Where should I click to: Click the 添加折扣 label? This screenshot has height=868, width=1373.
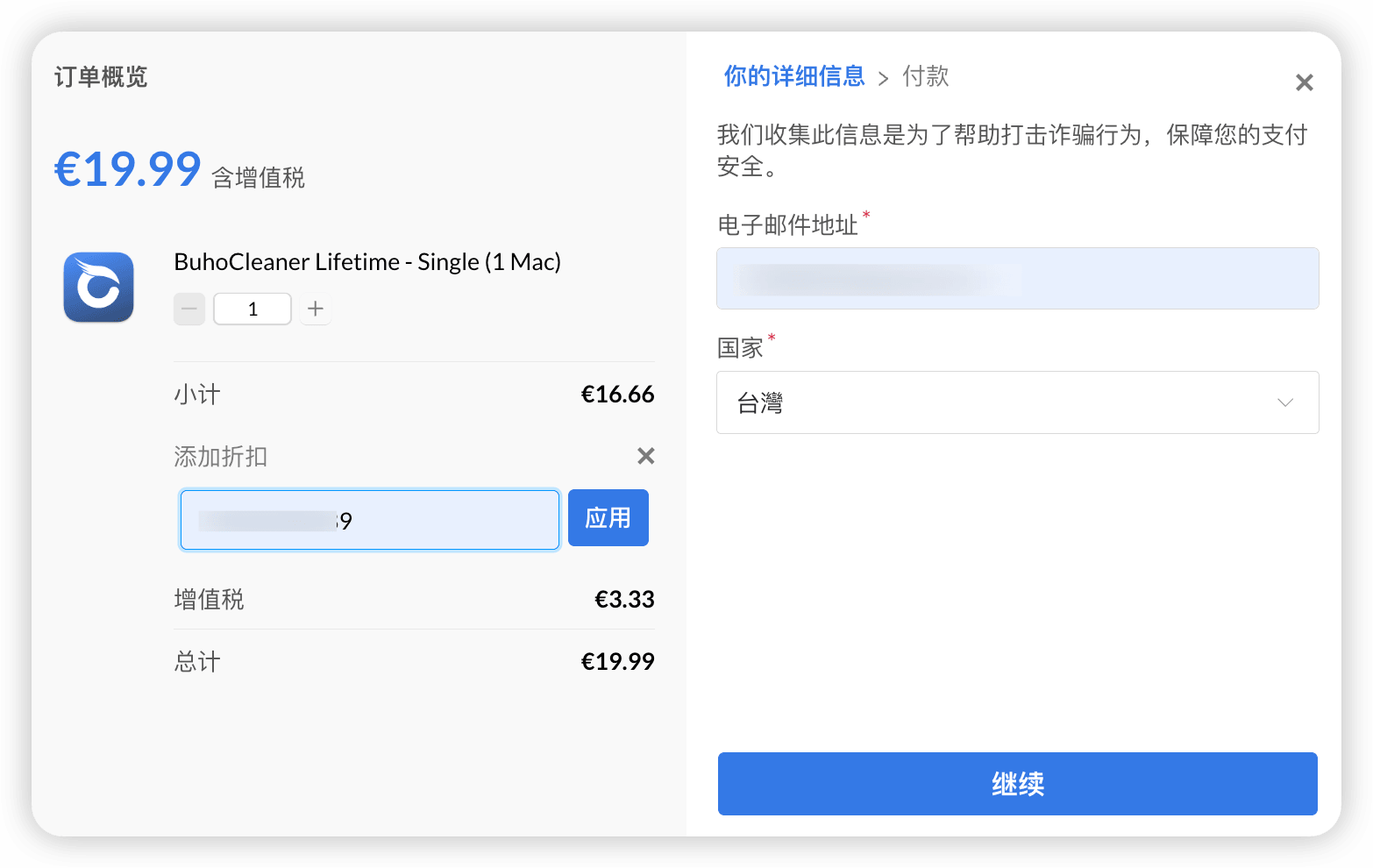pyautogui.click(x=221, y=457)
